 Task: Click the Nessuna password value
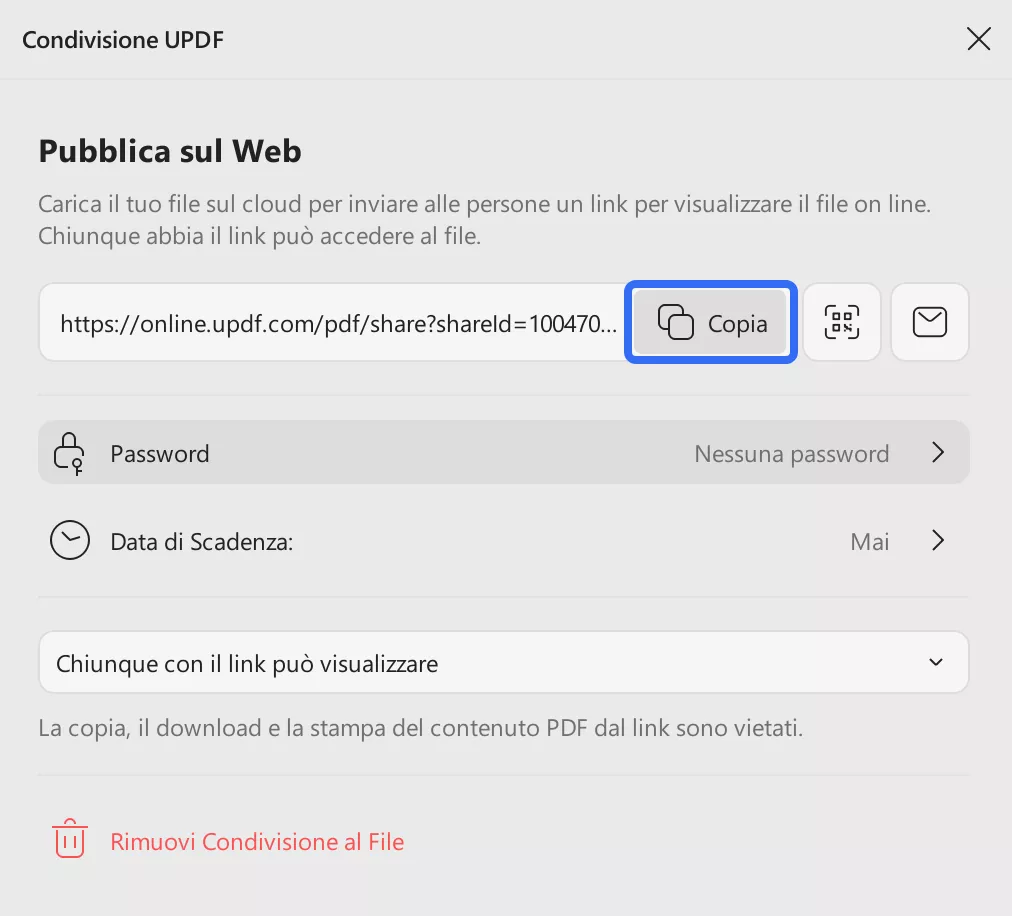point(791,454)
